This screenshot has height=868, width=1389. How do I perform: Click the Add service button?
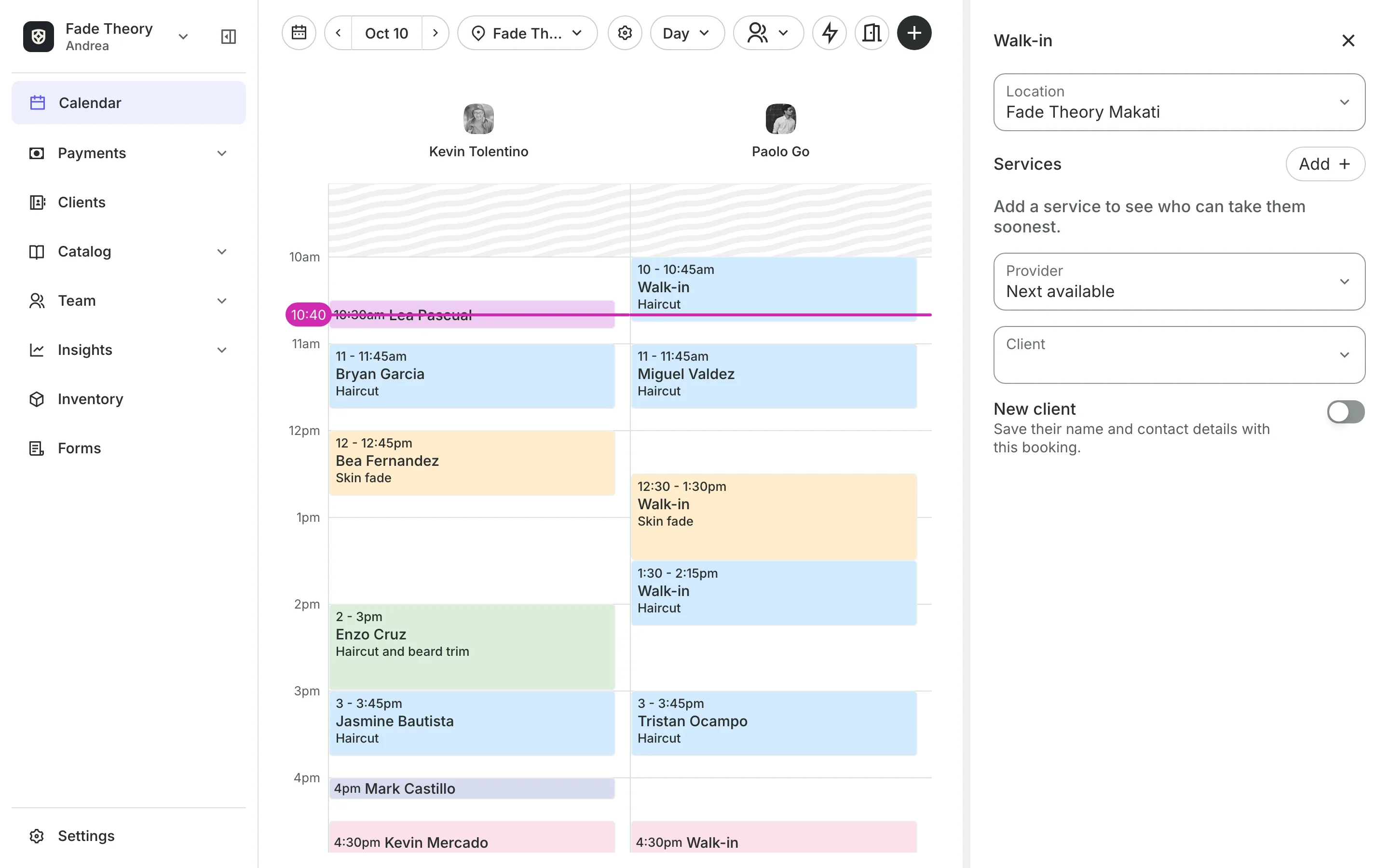(1325, 164)
